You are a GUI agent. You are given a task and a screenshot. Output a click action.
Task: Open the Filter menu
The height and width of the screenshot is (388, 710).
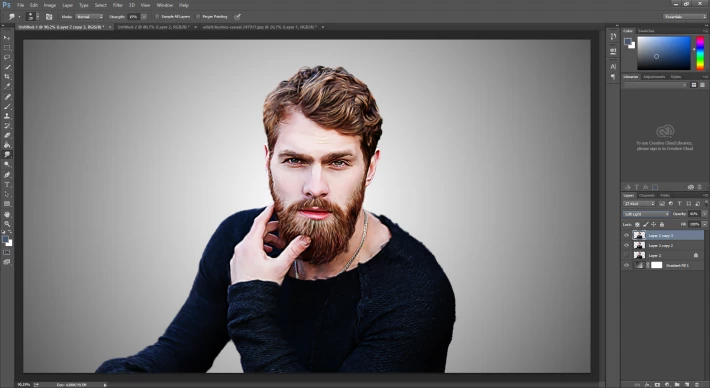[118, 5]
